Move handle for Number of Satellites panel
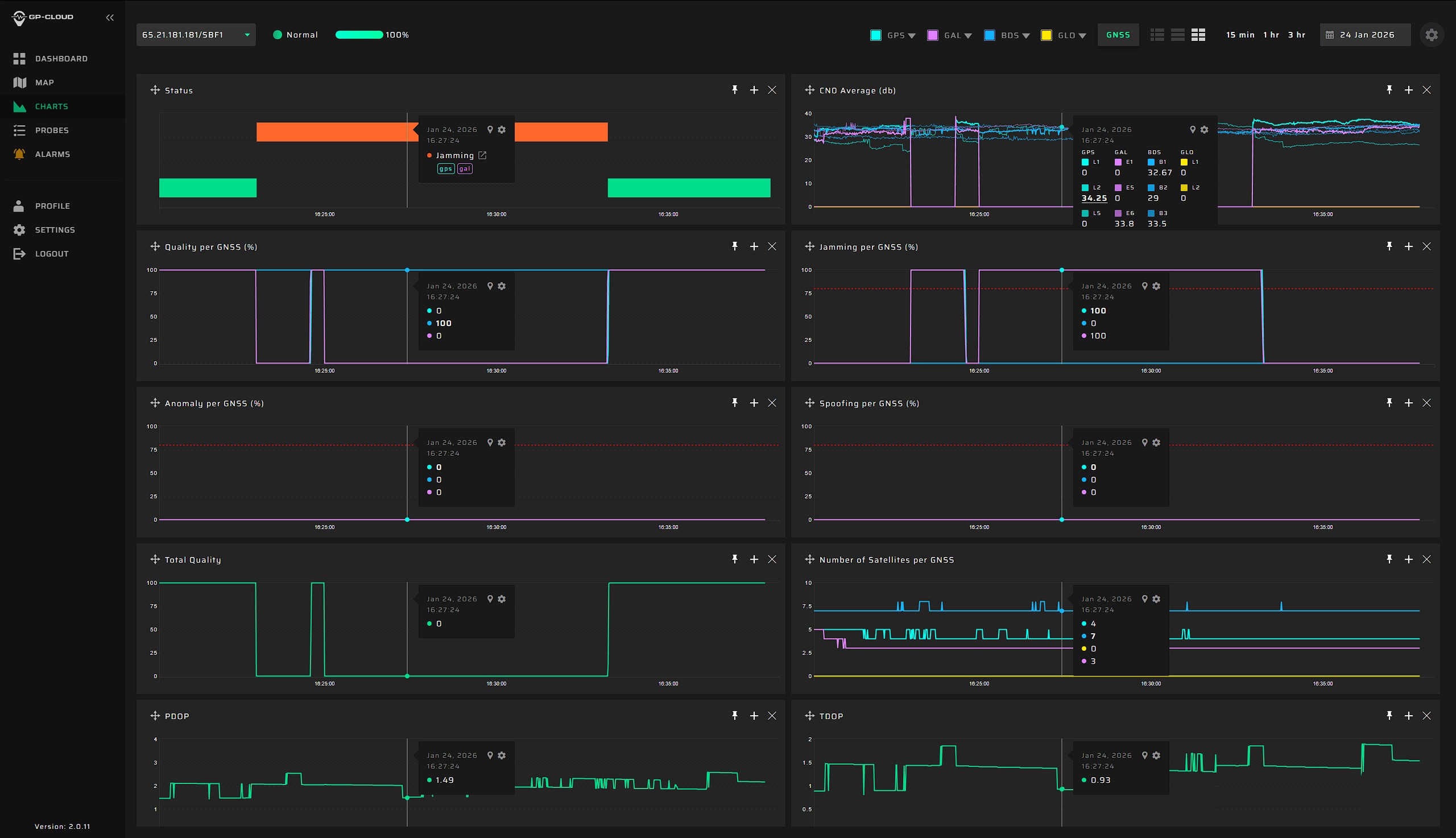Viewport: 1456px width, 838px height. [809, 559]
